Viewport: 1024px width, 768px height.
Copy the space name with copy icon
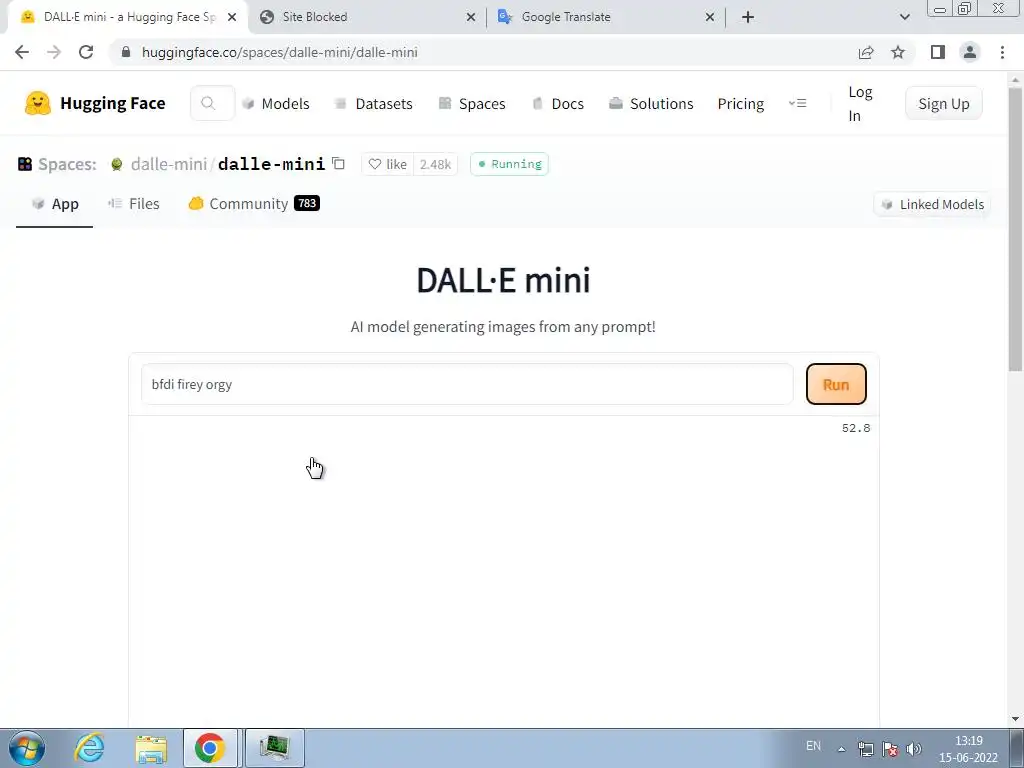tap(338, 163)
